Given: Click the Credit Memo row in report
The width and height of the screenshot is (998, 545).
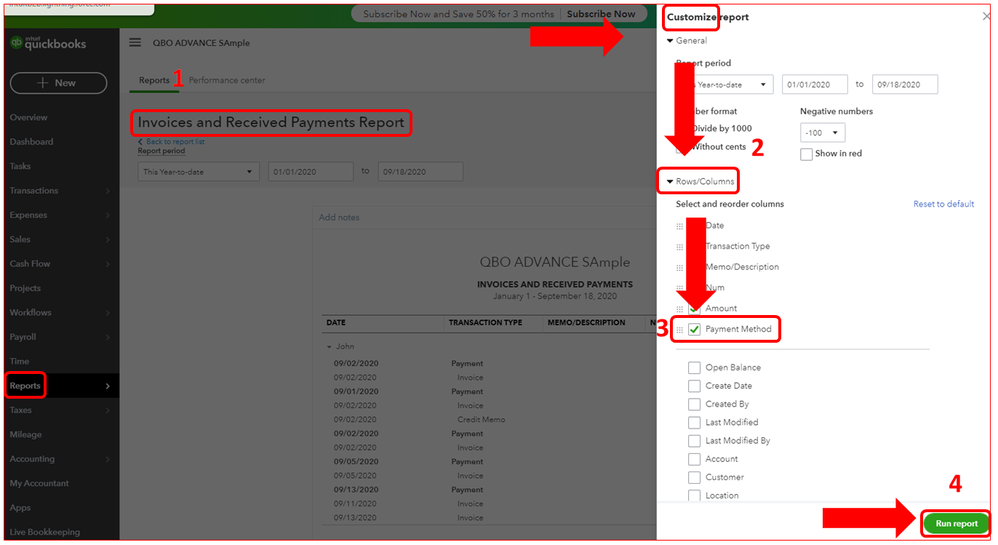Looking at the screenshot, I should [481, 420].
